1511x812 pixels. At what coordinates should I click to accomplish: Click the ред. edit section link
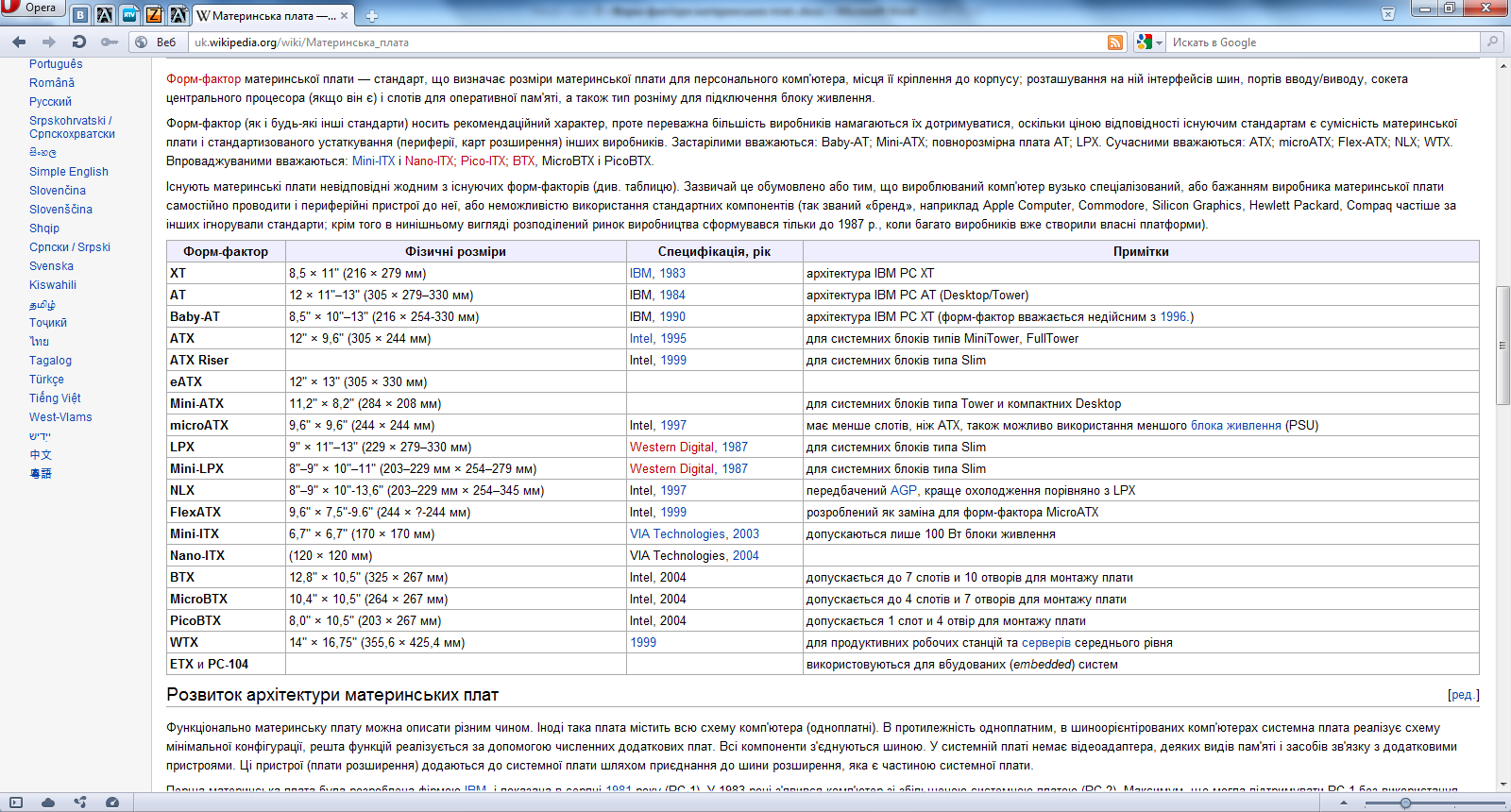(x=1463, y=695)
